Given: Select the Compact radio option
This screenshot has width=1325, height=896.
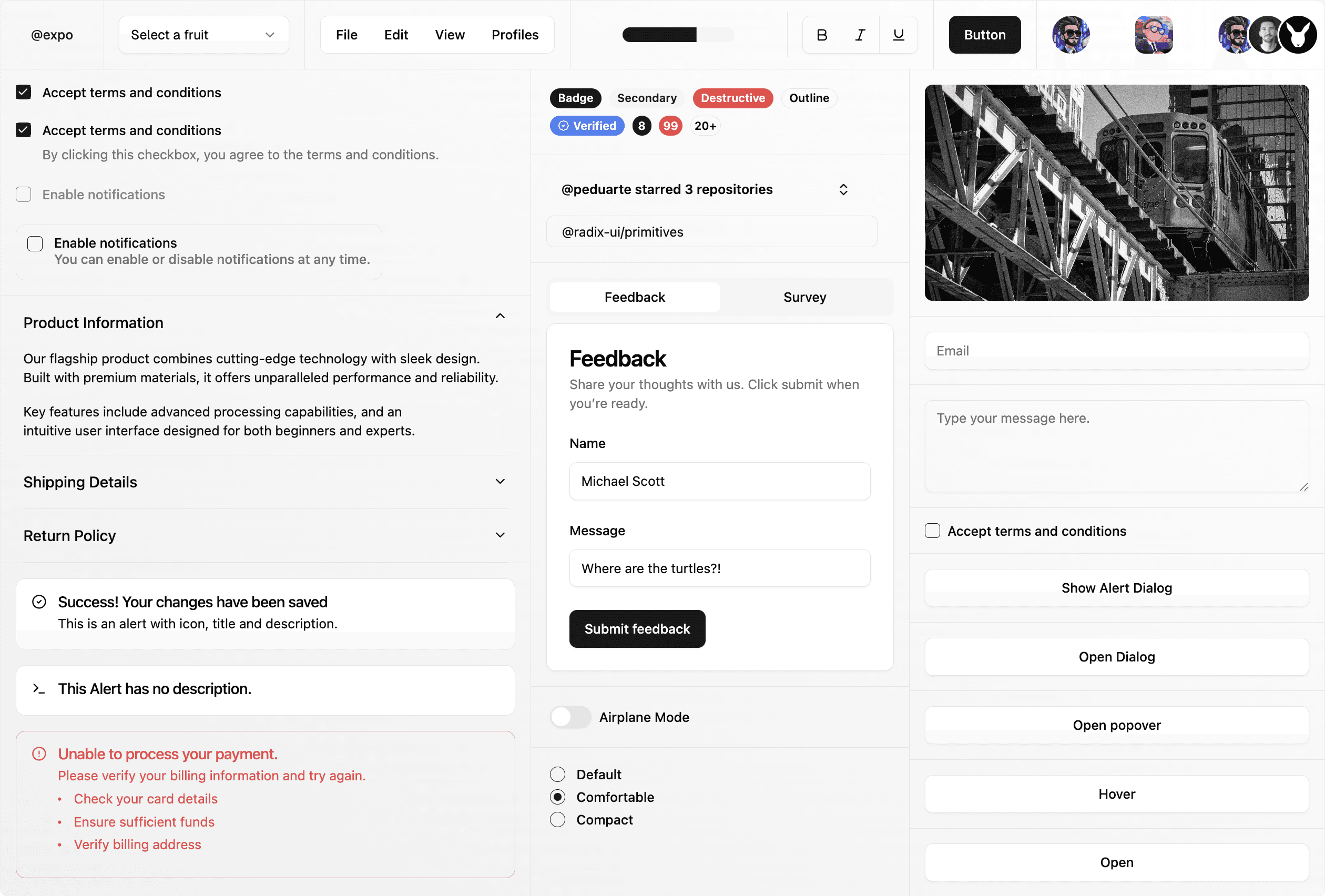Looking at the screenshot, I should pyautogui.click(x=557, y=820).
